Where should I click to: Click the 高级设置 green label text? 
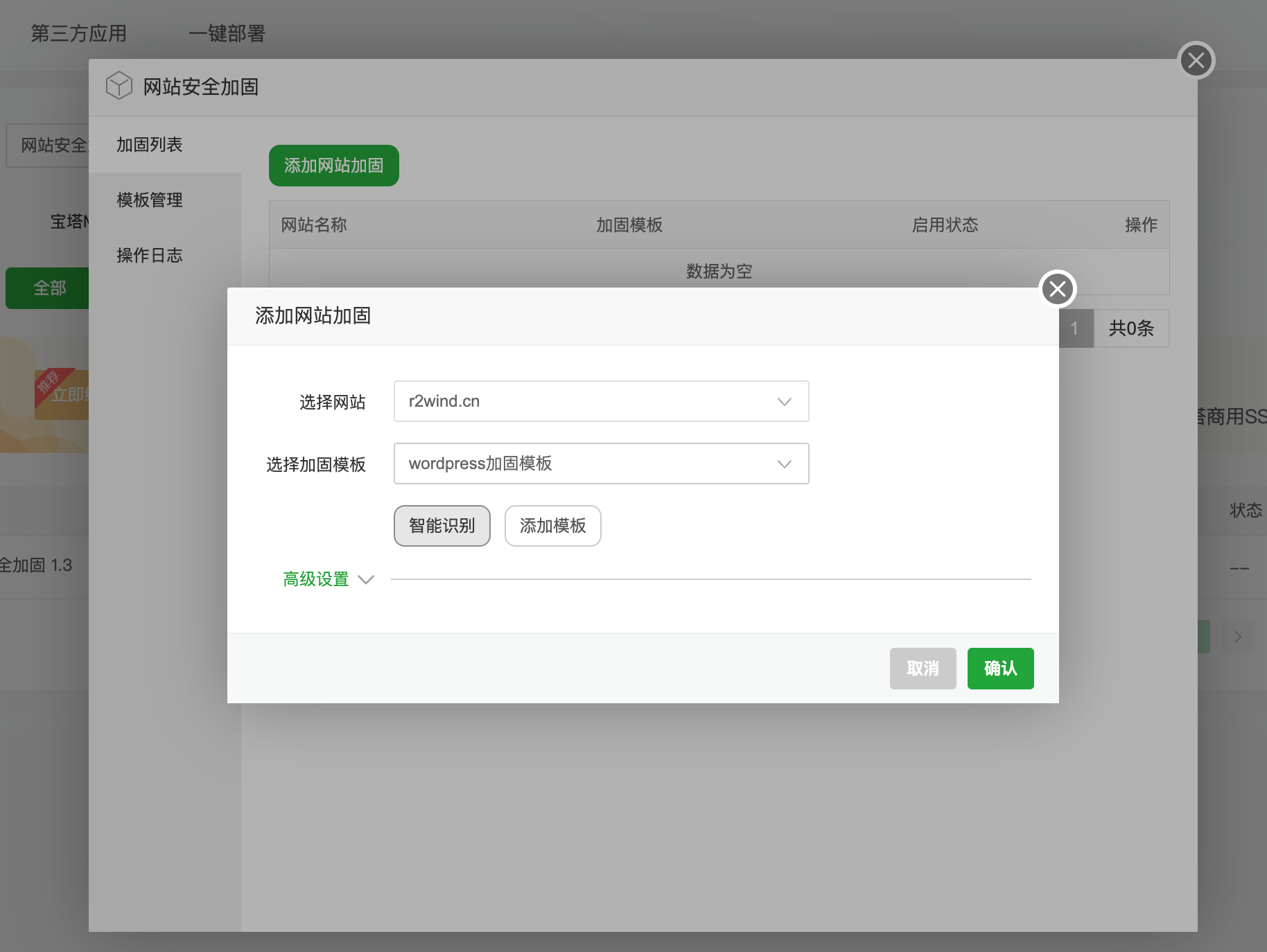click(316, 579)
